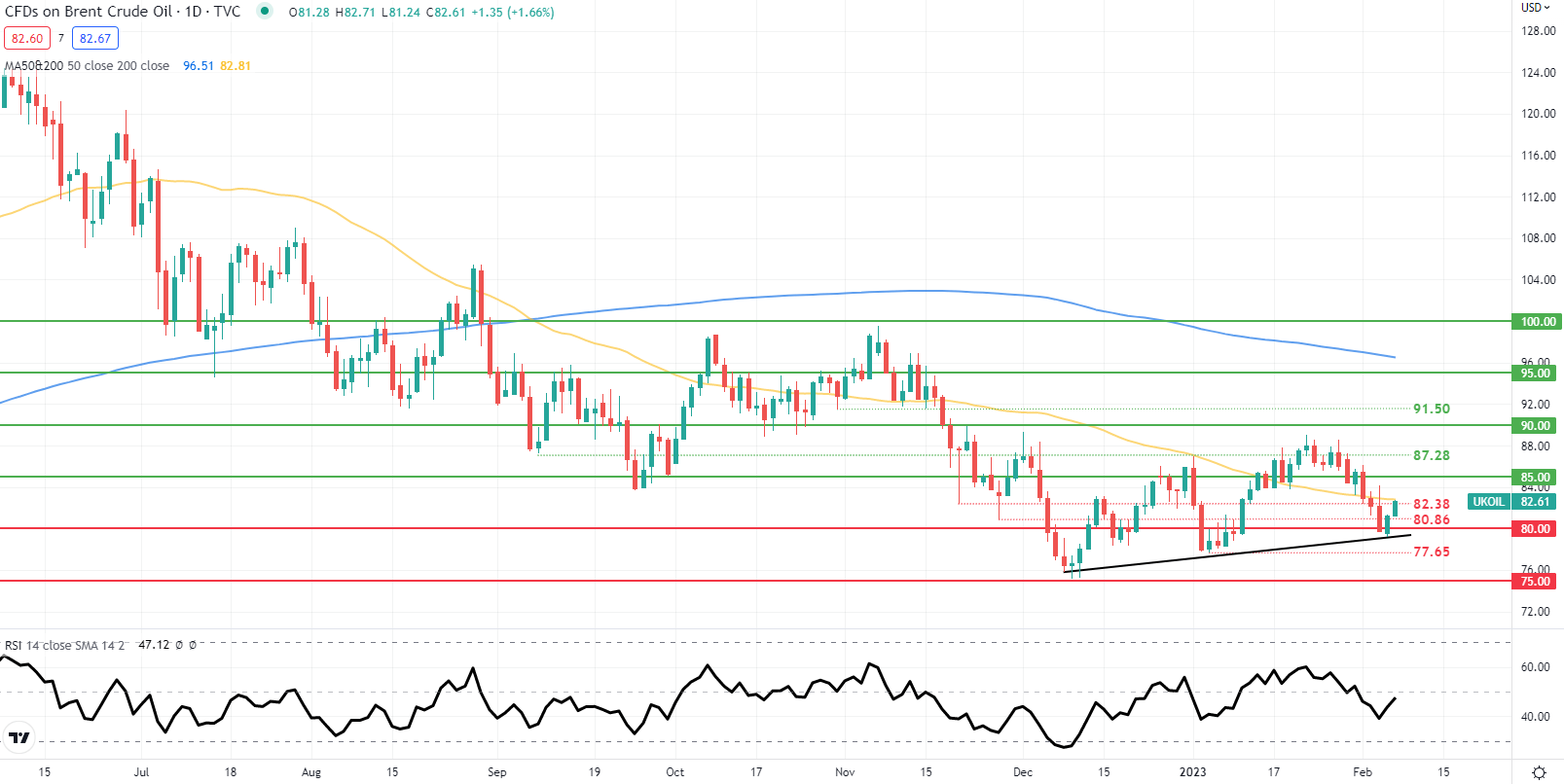This screenshot has width=1564, height=784.
Task: Click the Jul date label
Action: tap(142, 772)
